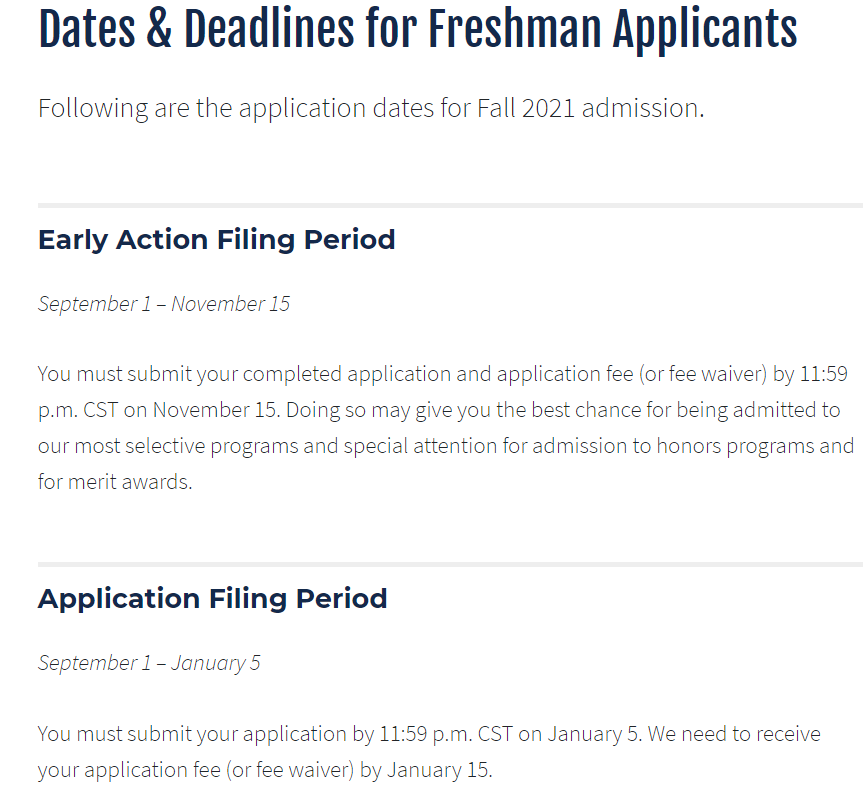865x806 pixels.
Task: Click divider line above Application Filing Period heading
Action: [x=450, y=564]
